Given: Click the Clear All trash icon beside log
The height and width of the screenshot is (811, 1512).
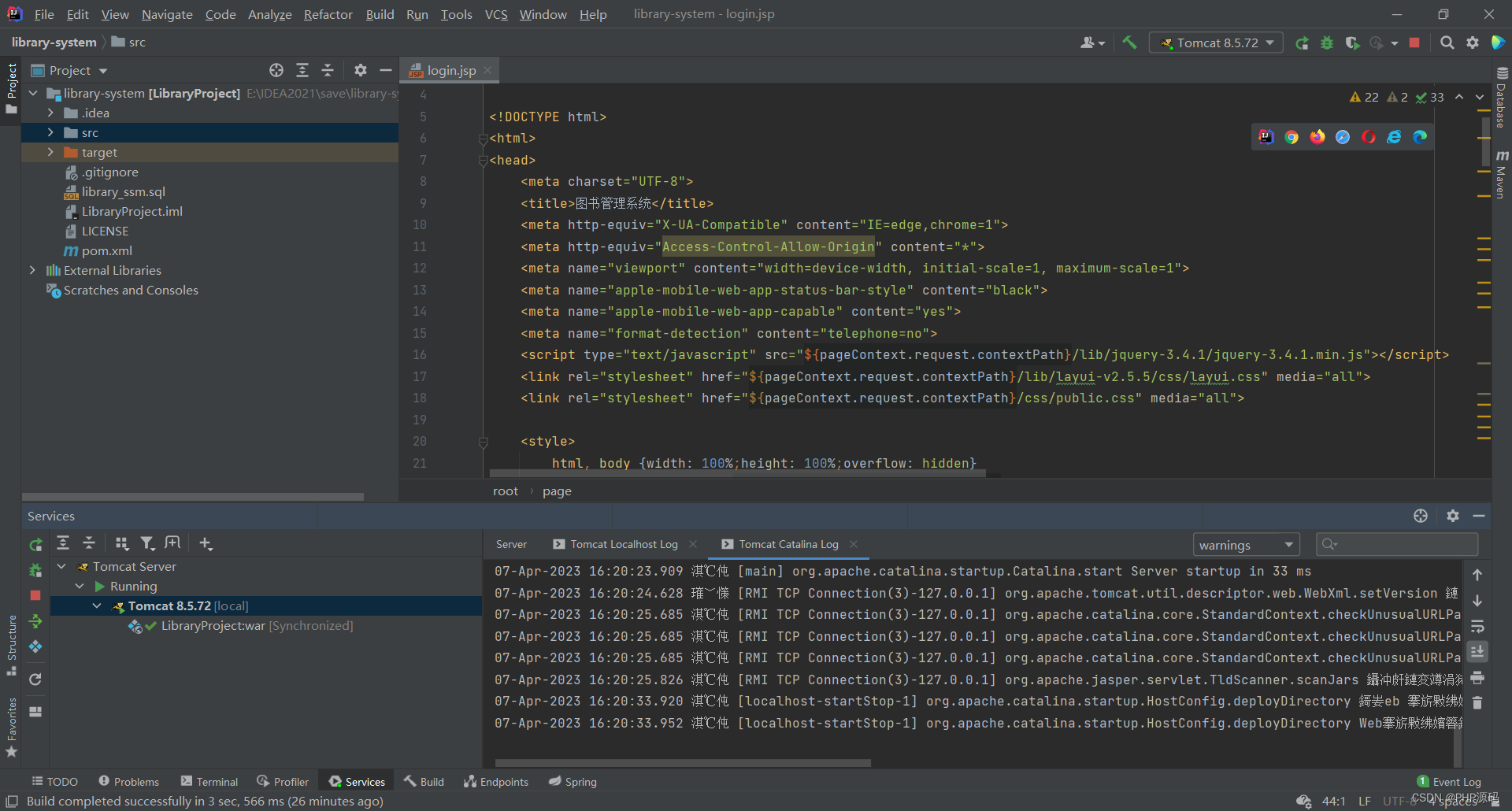Looking at the screenshot, I should (1477, 702).
